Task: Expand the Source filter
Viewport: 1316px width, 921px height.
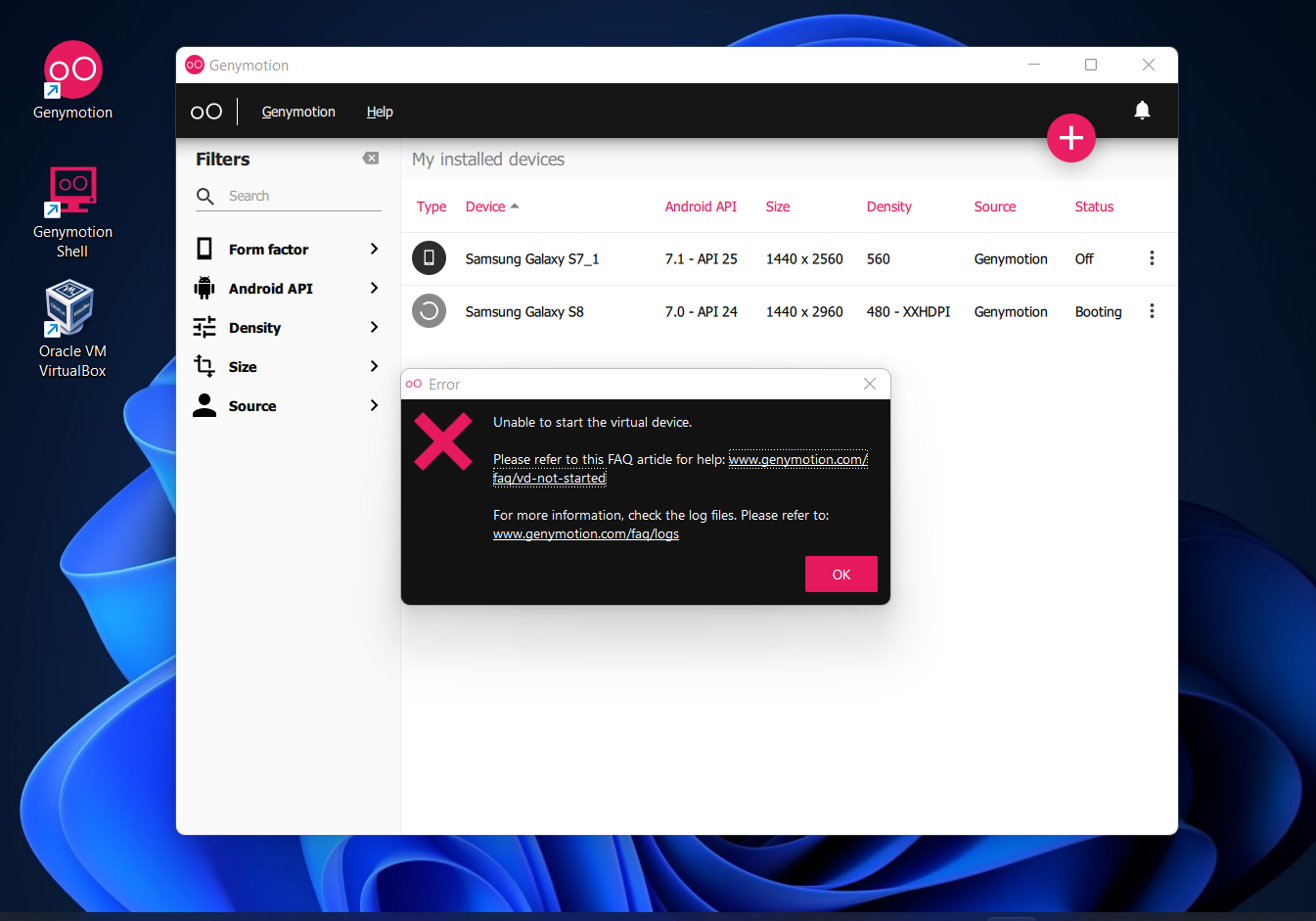Action: pos(287,406)
